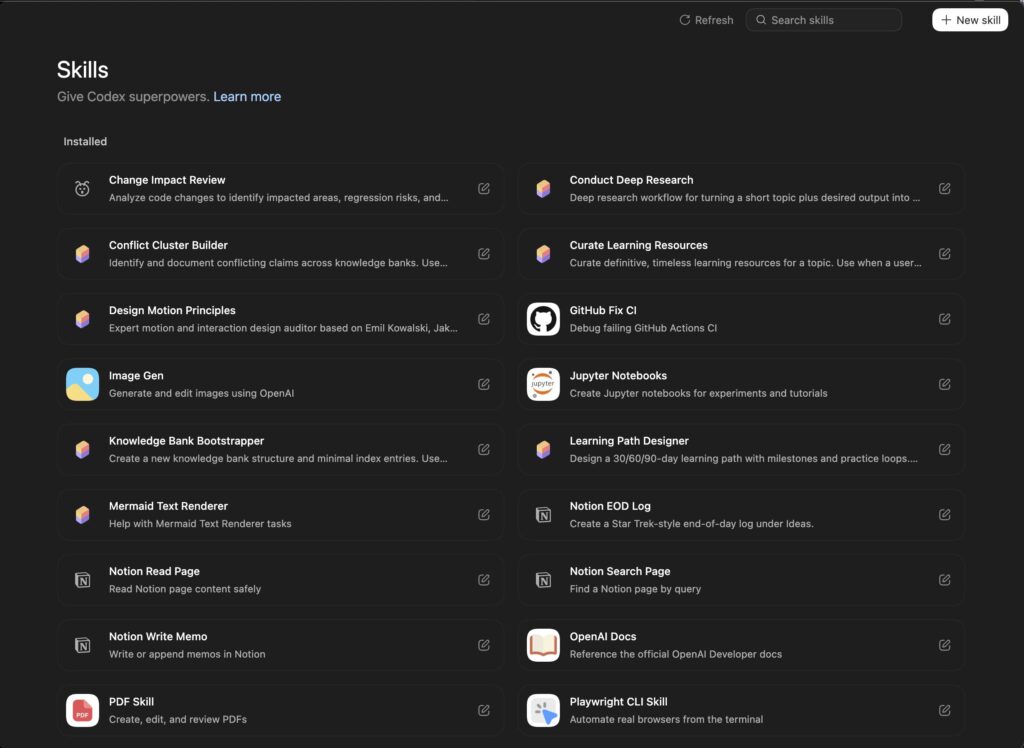The height and width of the screenshot is (748, 1024).
Task: Click the Jupyter logo icon
Action: [542, 383]
